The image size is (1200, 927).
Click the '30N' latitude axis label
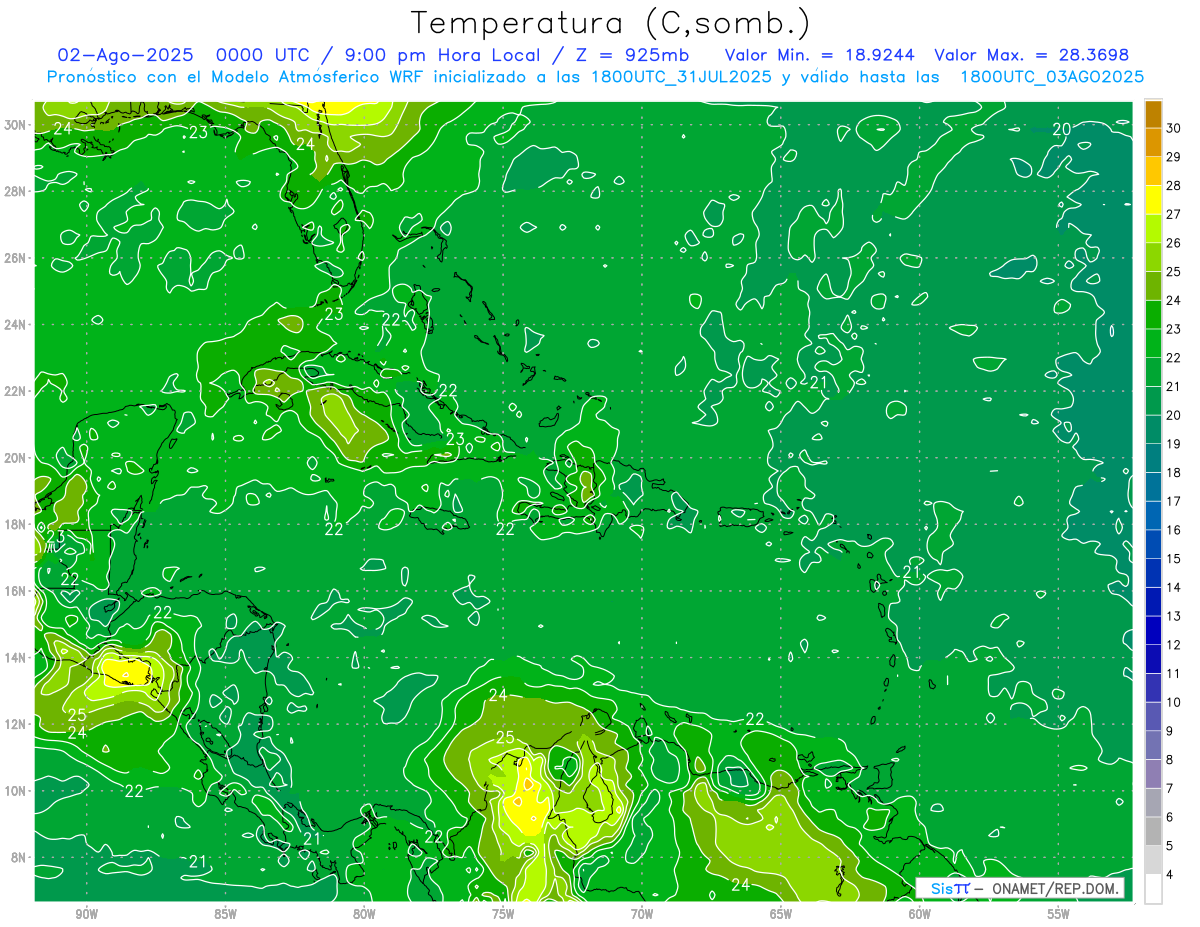pyautogui.click(x=17, y=125)
